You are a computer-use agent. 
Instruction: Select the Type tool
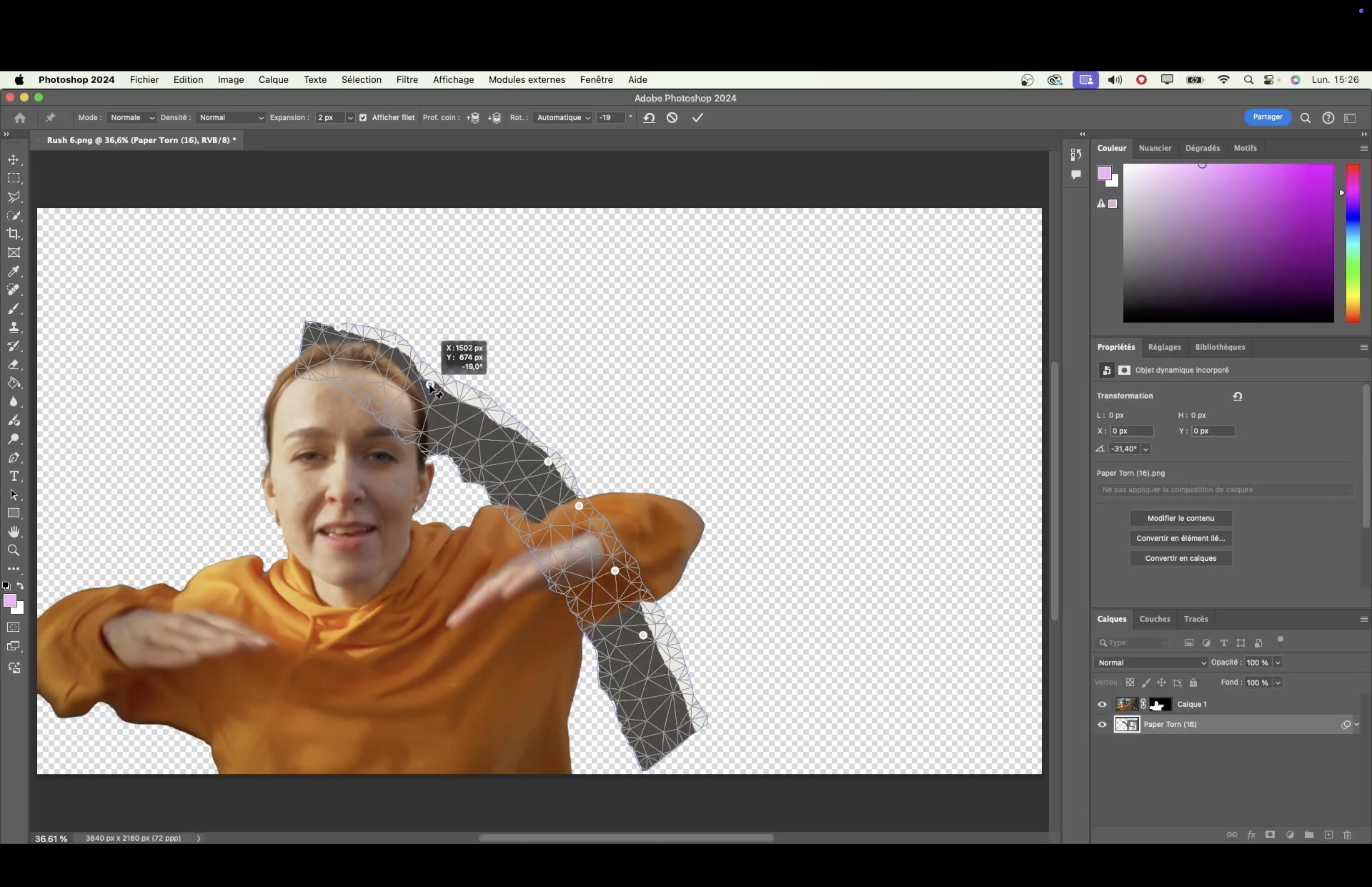(x=14, y=476)
